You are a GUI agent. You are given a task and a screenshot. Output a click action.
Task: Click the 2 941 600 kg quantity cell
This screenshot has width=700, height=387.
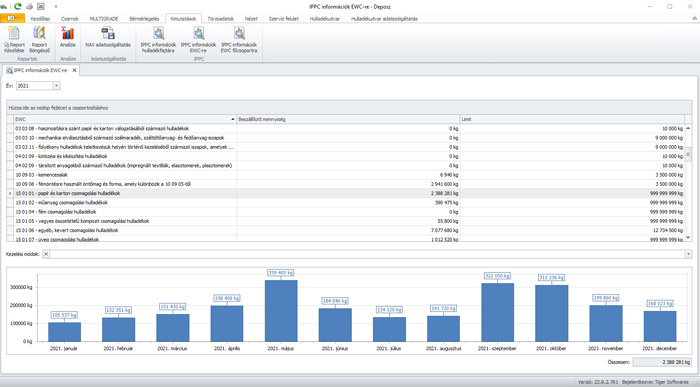(x=348, y=184)
